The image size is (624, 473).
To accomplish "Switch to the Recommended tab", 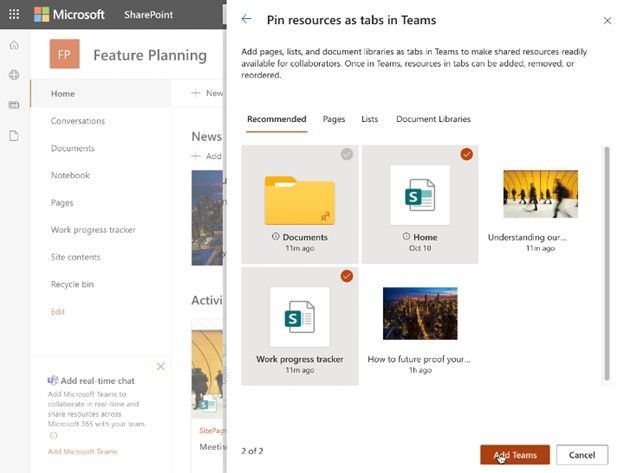I will pyautogui.click(x=277, y=119).
